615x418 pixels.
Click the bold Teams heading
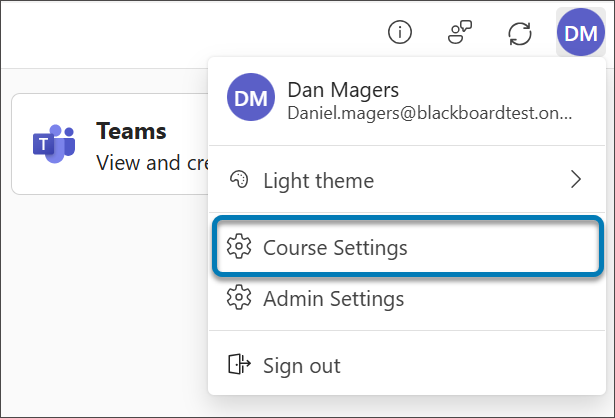131,131
